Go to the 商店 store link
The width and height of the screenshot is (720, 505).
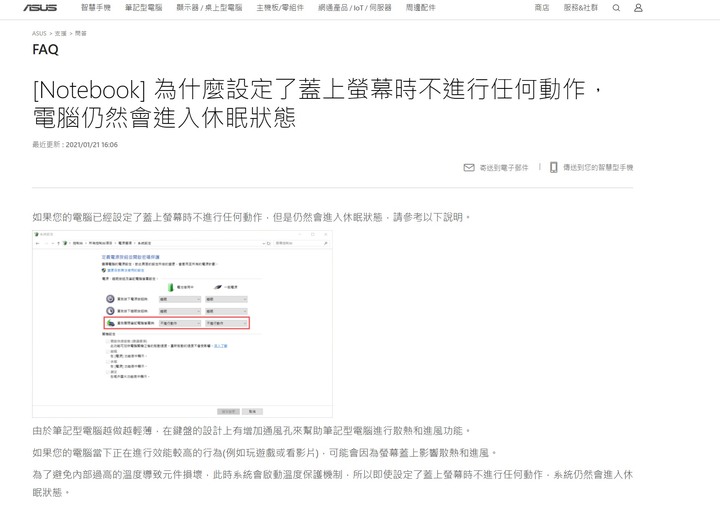542,8
